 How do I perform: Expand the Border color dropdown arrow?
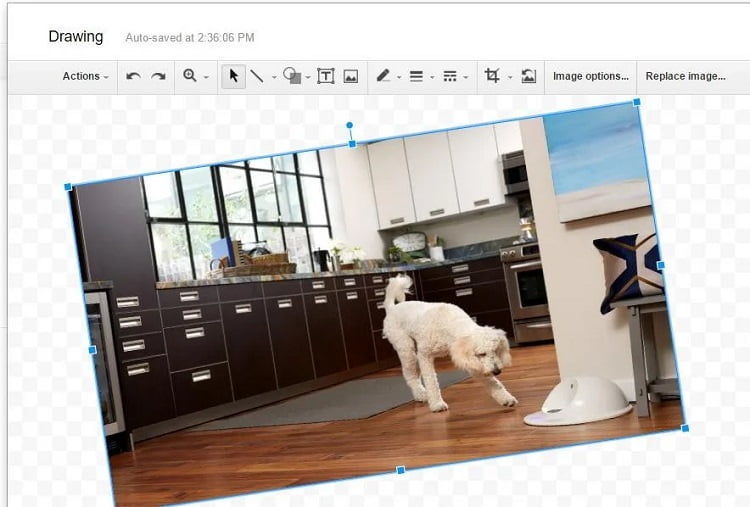[399, 77]
